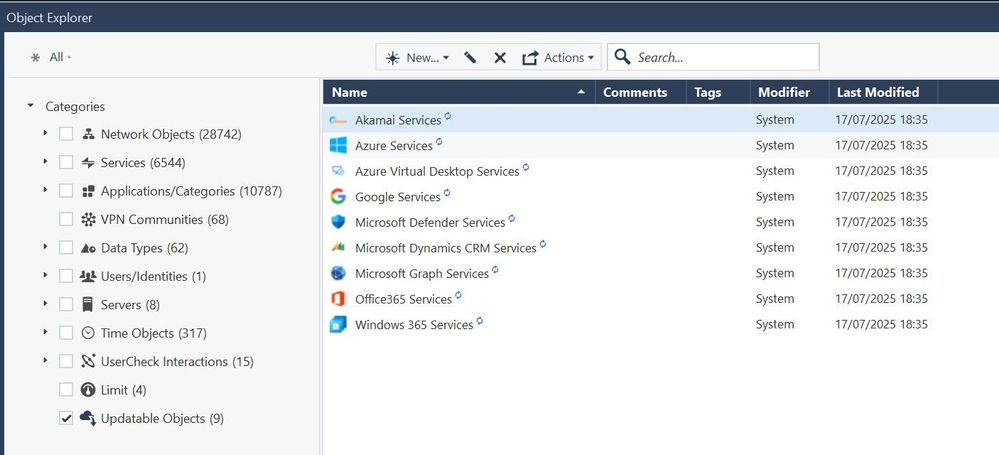Screen dimensions: 999x455
Task: Click the Microsoft Defender shield icon
Action: (x=338, y=222)
